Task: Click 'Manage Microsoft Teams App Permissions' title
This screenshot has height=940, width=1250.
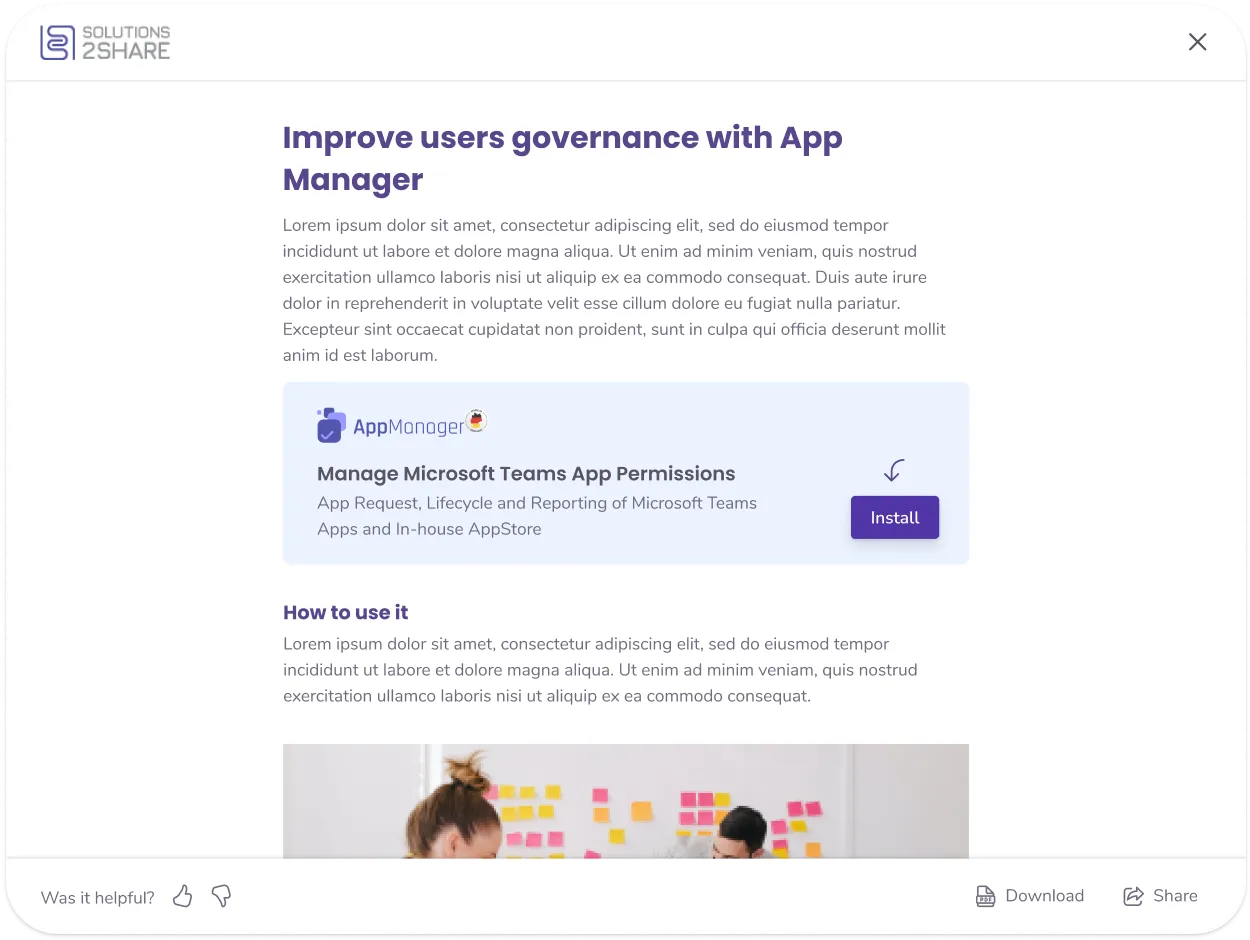Action: point(526,474)
